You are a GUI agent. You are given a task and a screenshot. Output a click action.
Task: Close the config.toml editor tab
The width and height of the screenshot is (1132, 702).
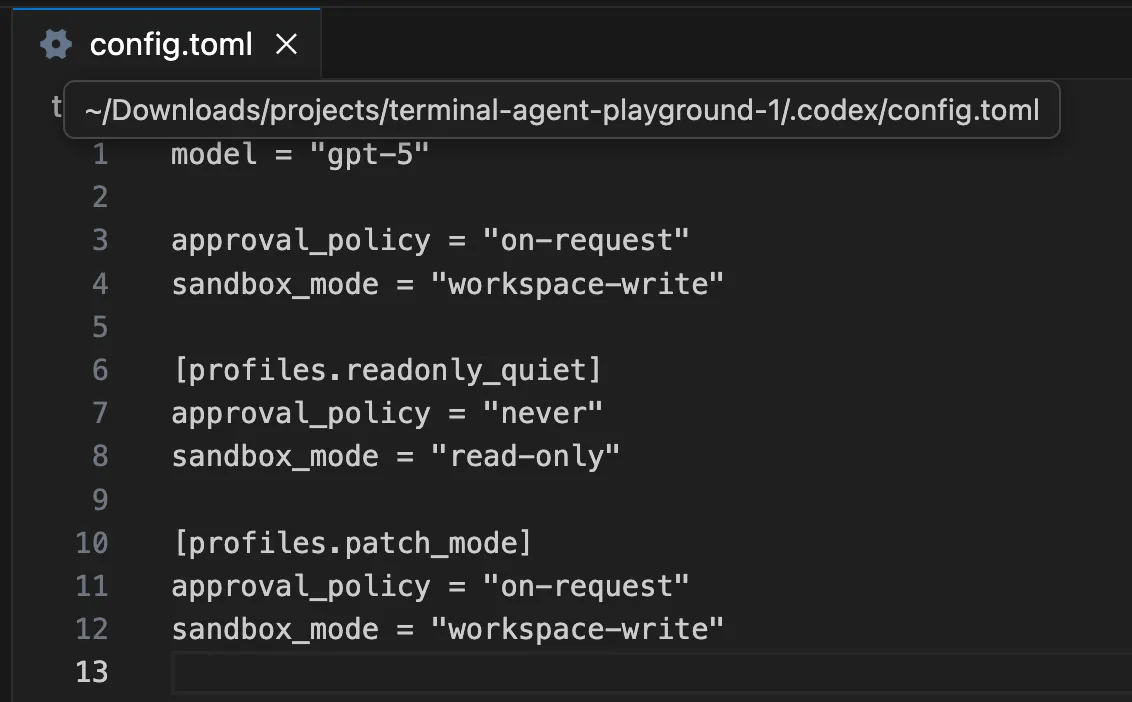click(287, 45)
